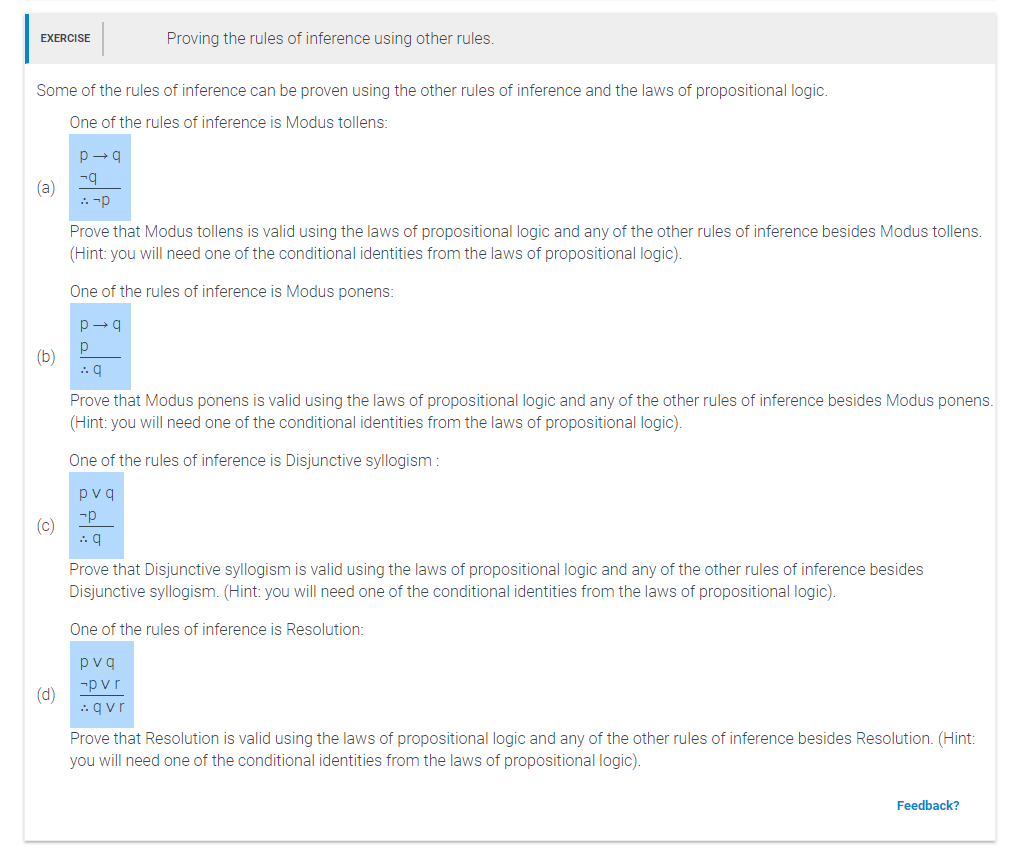Screen dimensions: 1015x851
Task: Click the Feedback? link
Action: pos(927,805)
